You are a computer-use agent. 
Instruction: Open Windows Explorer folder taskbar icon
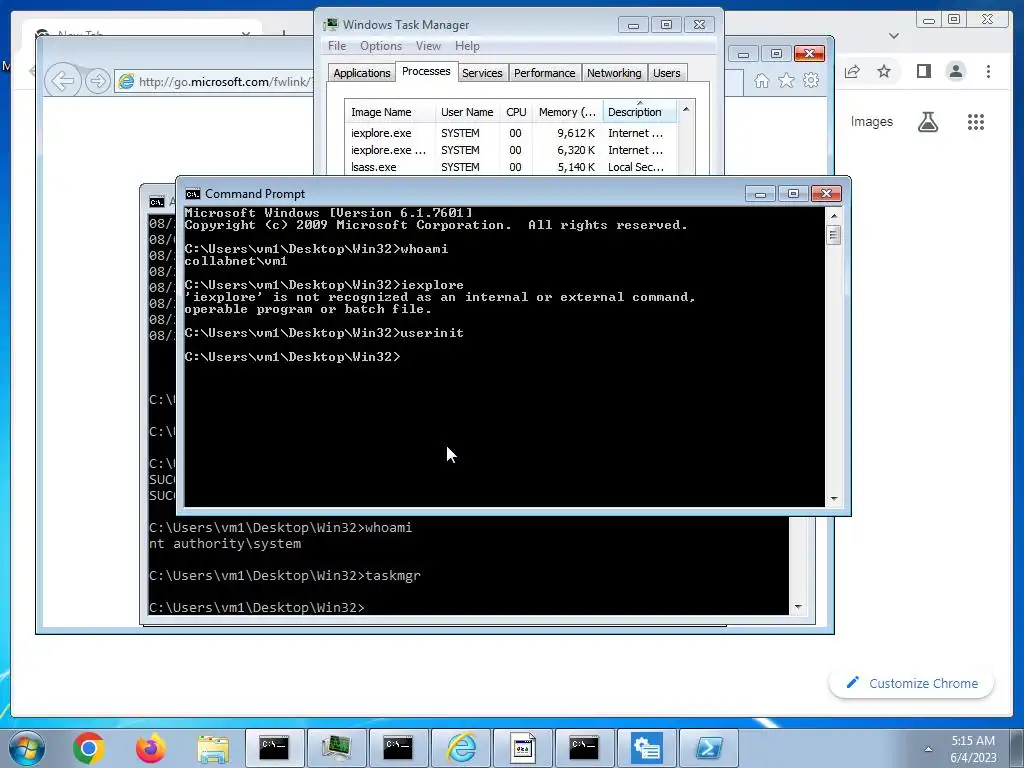click(x=213, y=748)
